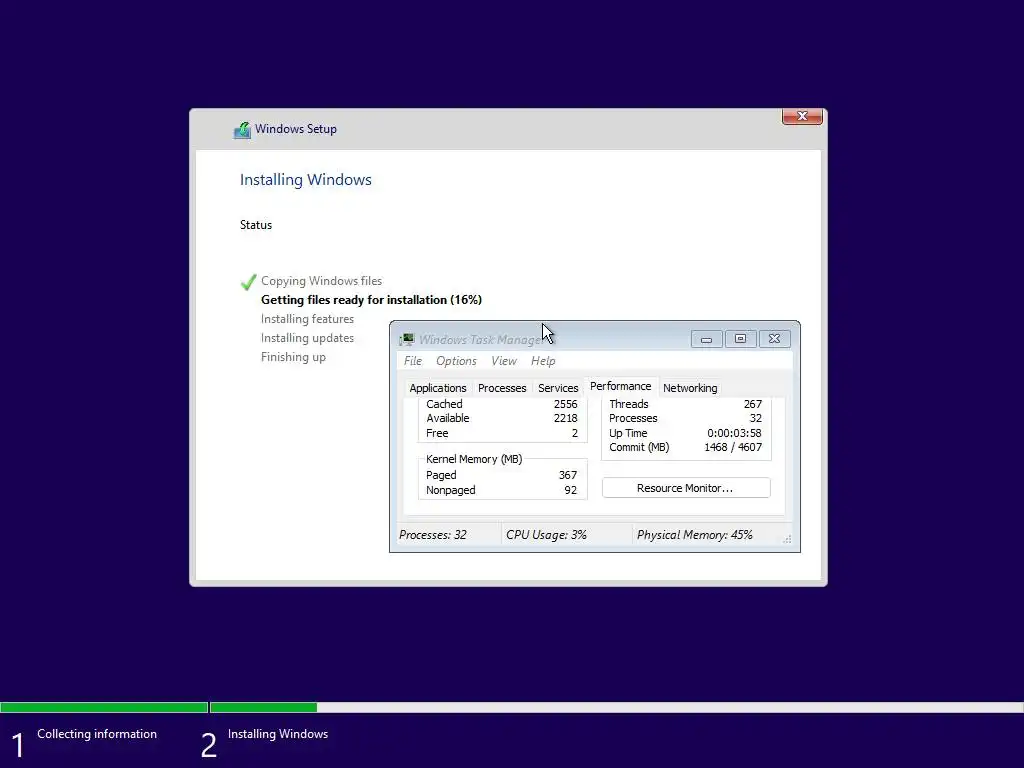
Task: Close the Windows Setup dialog
Action: pyautogui.click(x=802, y=116)
